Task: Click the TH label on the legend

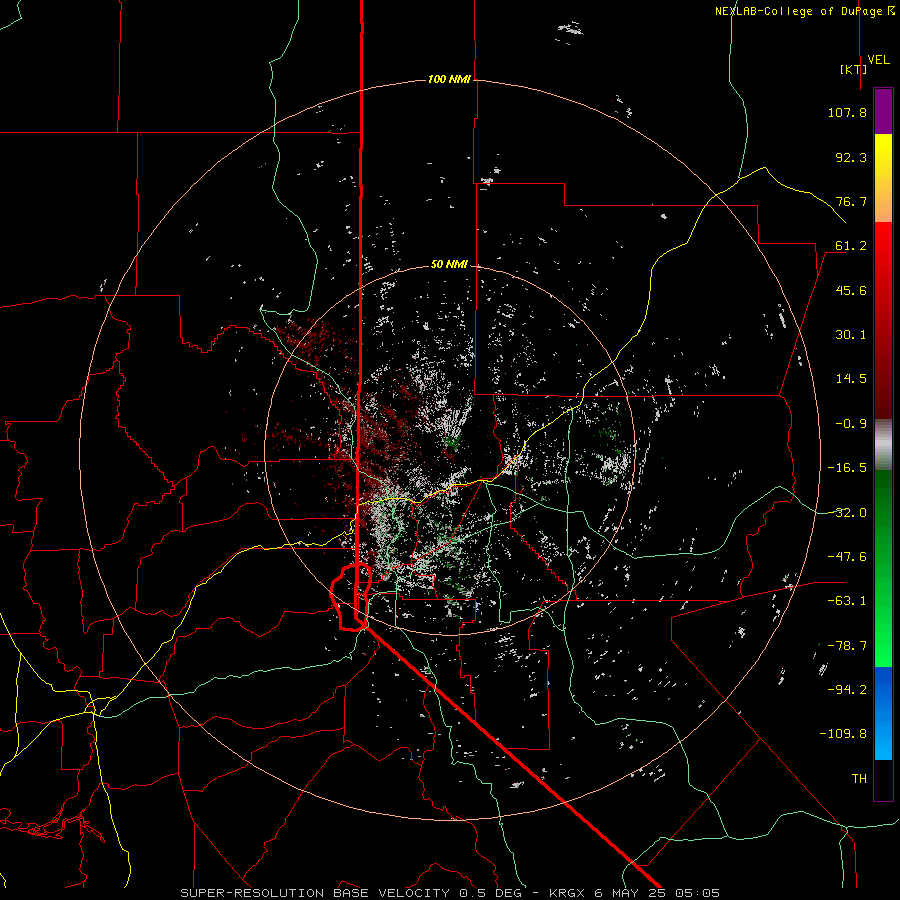Action: [859, 779]
